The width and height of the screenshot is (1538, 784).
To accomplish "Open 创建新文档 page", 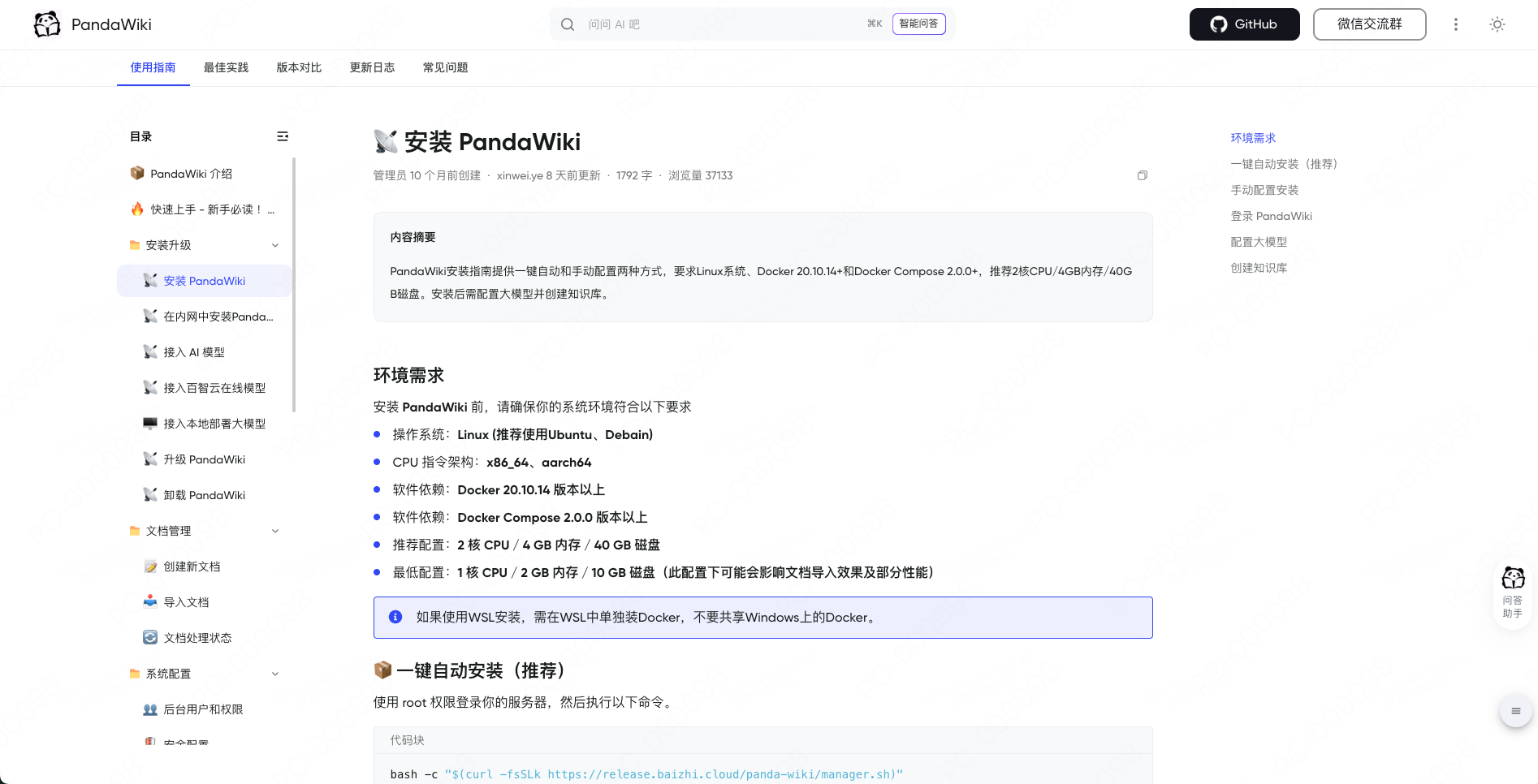I will tap(192, 566).
